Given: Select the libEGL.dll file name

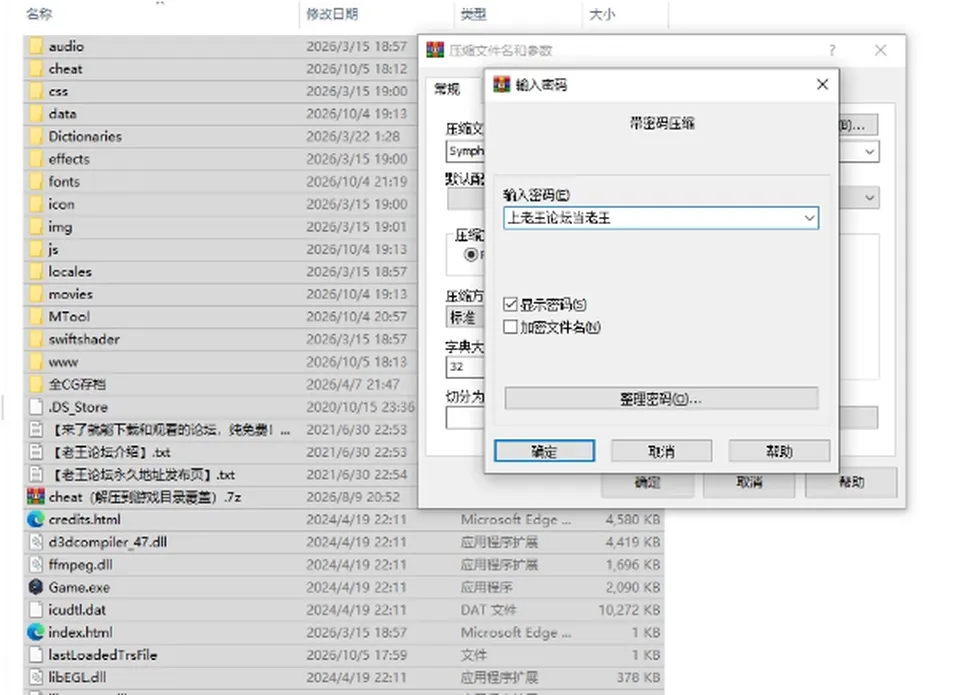Looking at the screenshot, I should click(77, 677).
